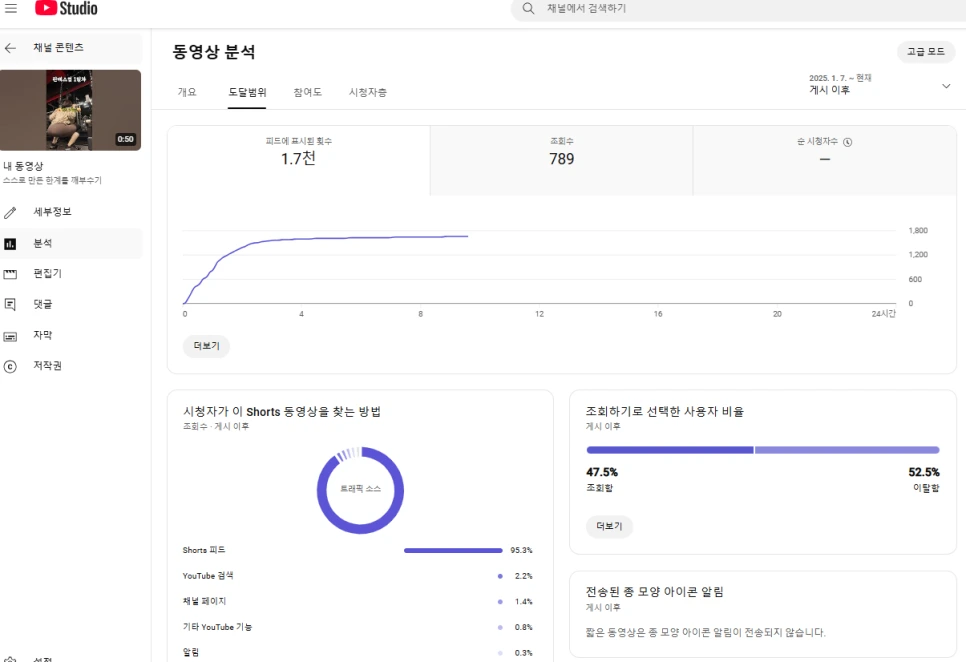Open 자막 in the sidebar
The width and height of the screenshot is (966, 662).
click(x=71, y=335)
